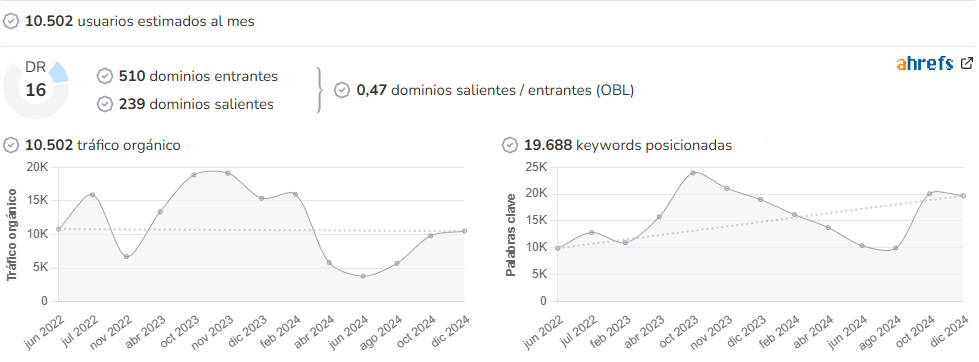Select '10.502 tráfico orgánico' chart title

103,145
